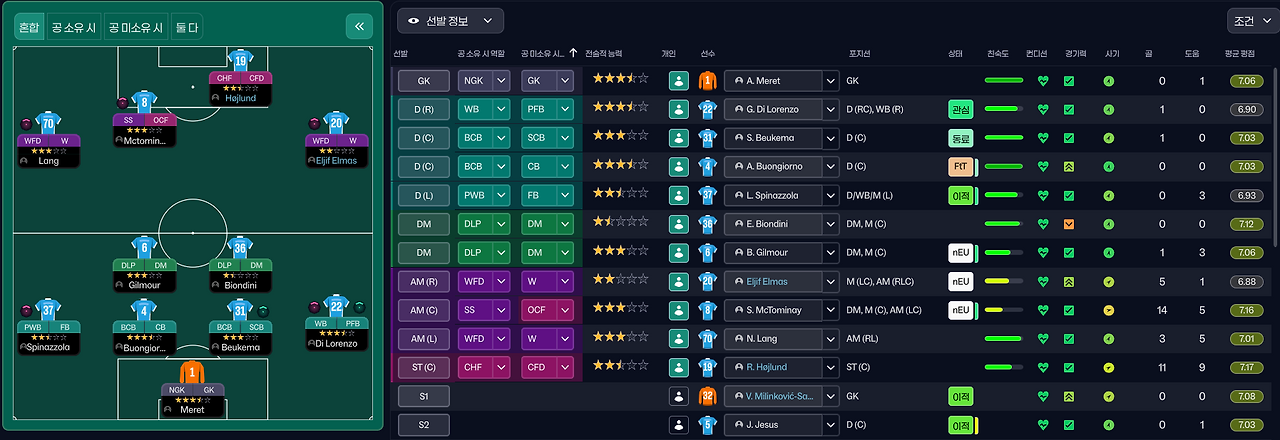Image resolution: width=1280 pixels, height=440 pixels.
Task: Click orange match fitness icon in Biondini row
Action: pyautogui.click(x=1069, y=224)
